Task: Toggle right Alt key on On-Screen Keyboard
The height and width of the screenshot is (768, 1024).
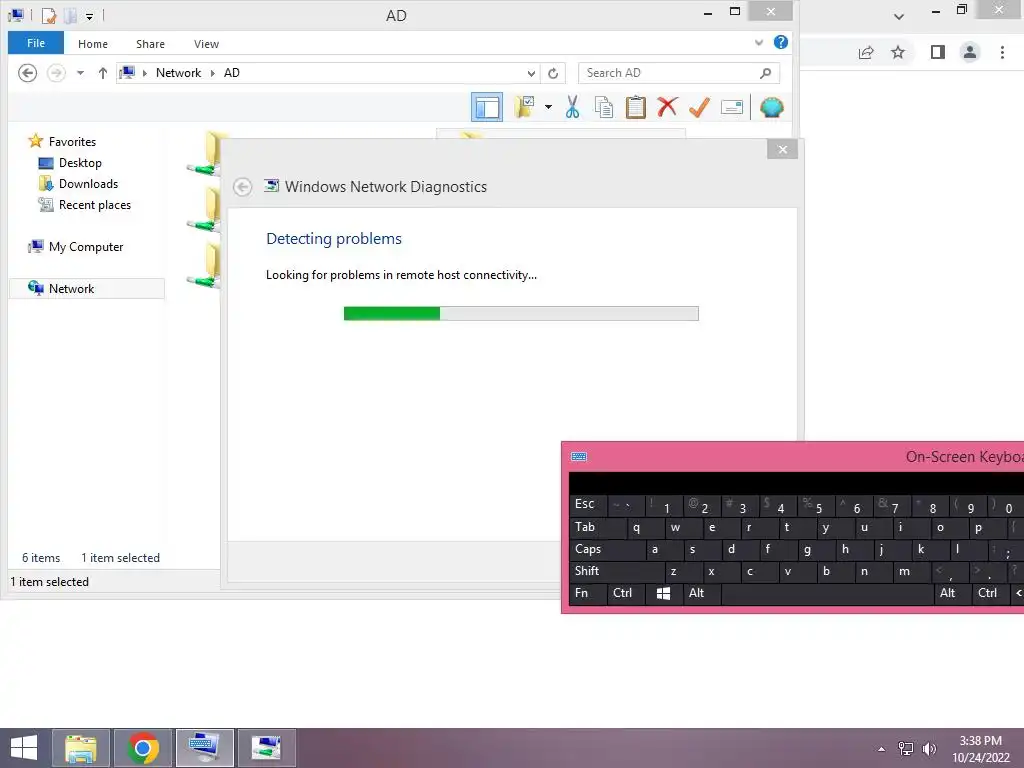Action: pos(952,593)
